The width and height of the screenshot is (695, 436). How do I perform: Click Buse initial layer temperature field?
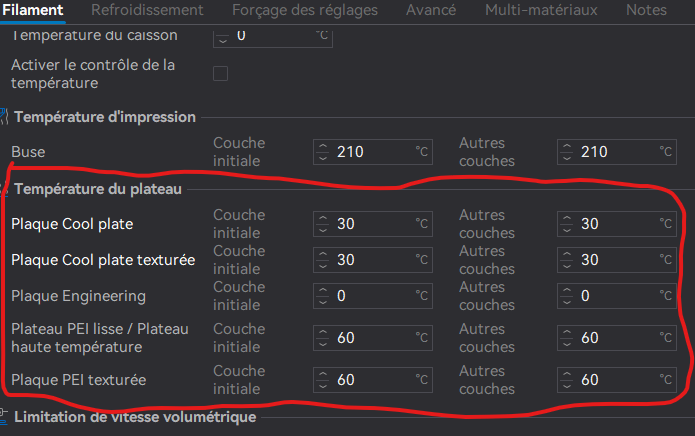point(373,152)
